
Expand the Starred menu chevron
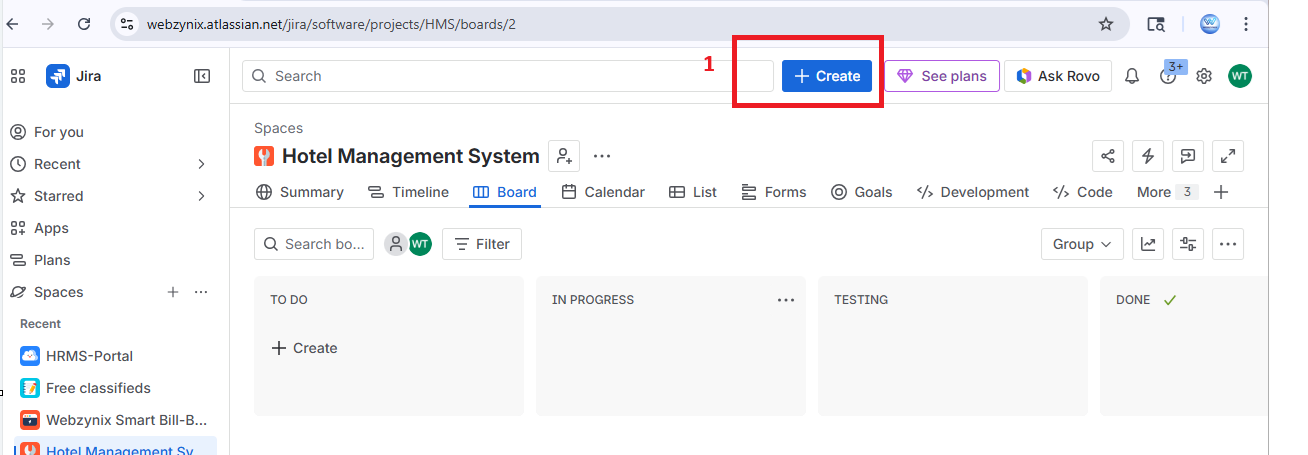point(201,196)
